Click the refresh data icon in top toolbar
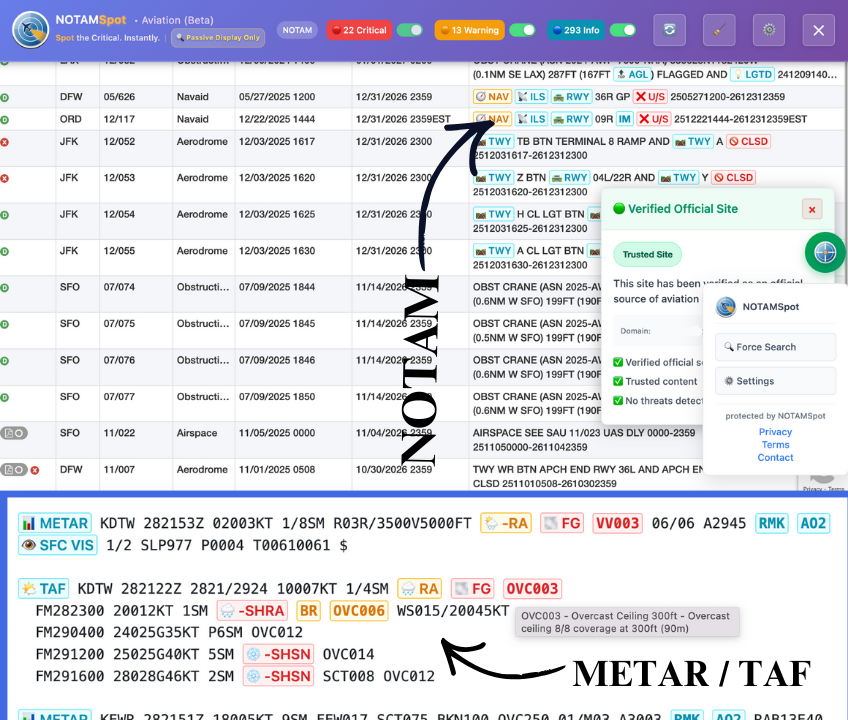 click(669, 30)
